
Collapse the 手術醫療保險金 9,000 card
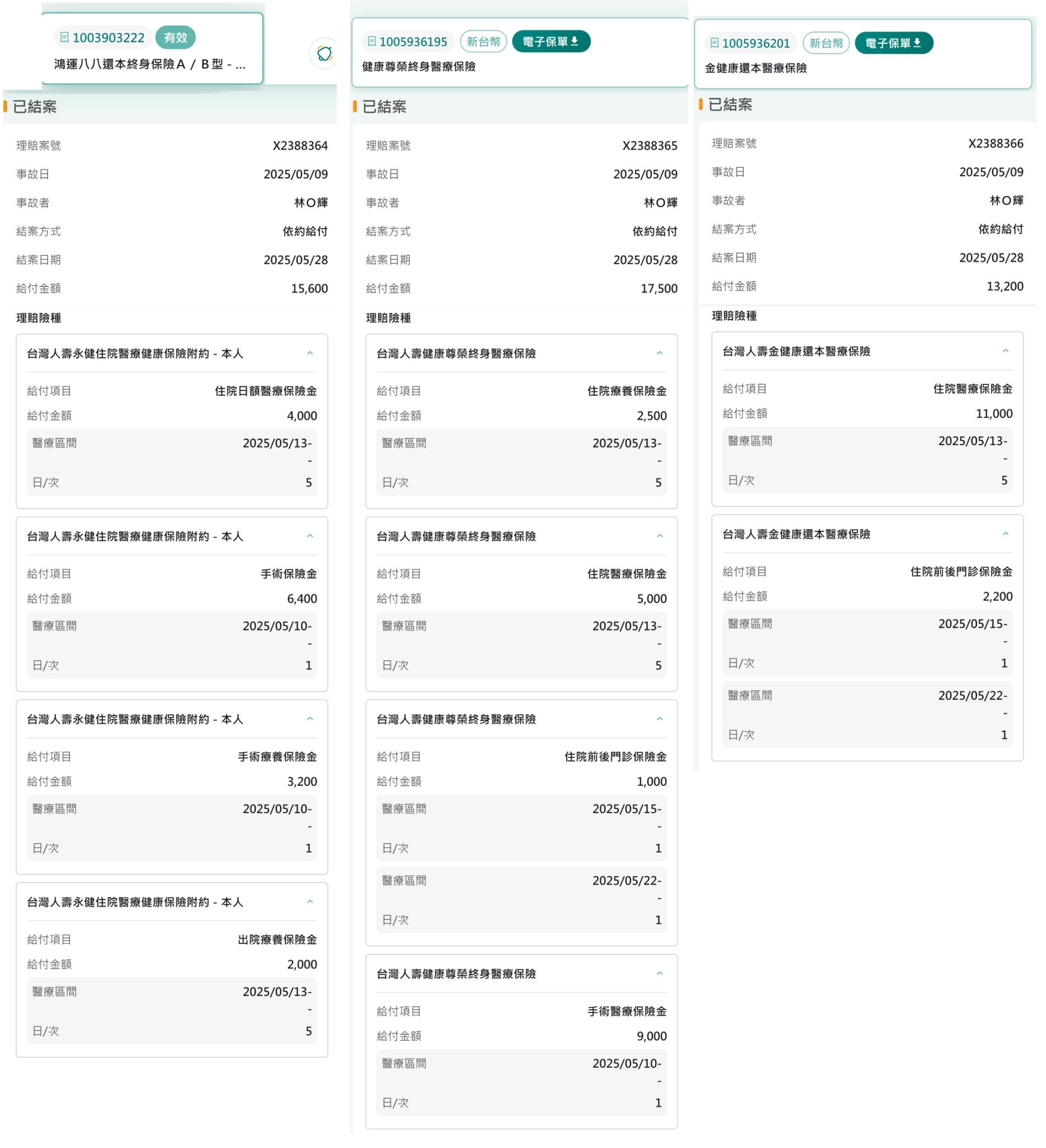[x=659, y=973]
